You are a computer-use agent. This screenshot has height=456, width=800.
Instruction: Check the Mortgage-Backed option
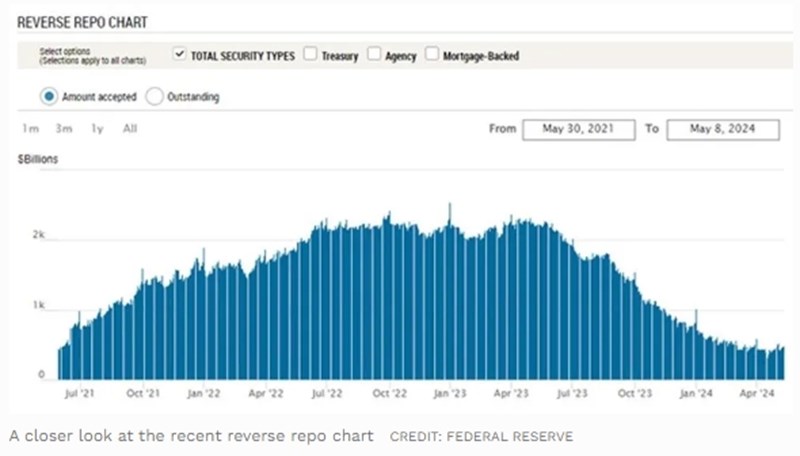tap(434, 56)
